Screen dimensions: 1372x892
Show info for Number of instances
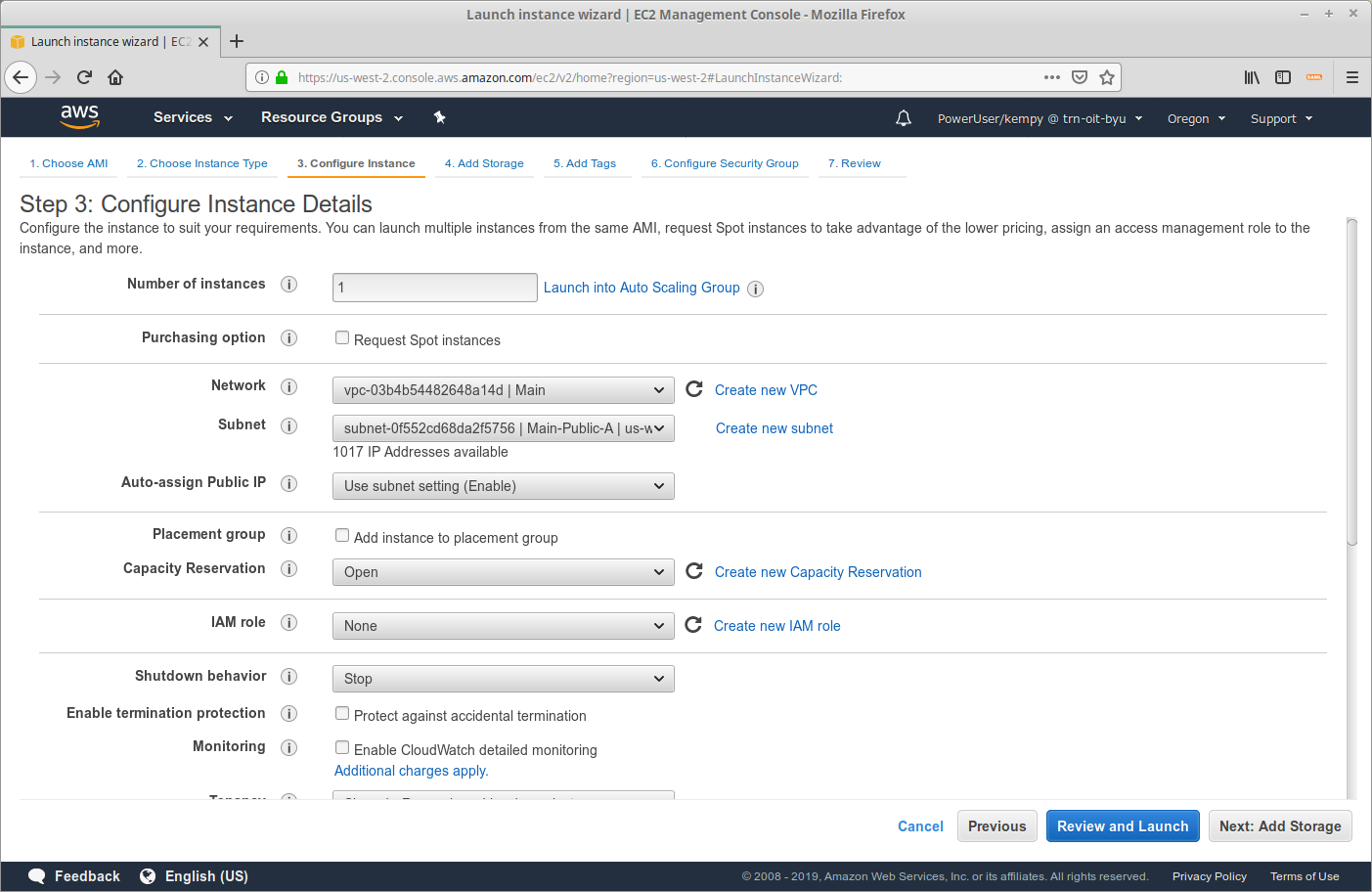[x=288, y=284]
